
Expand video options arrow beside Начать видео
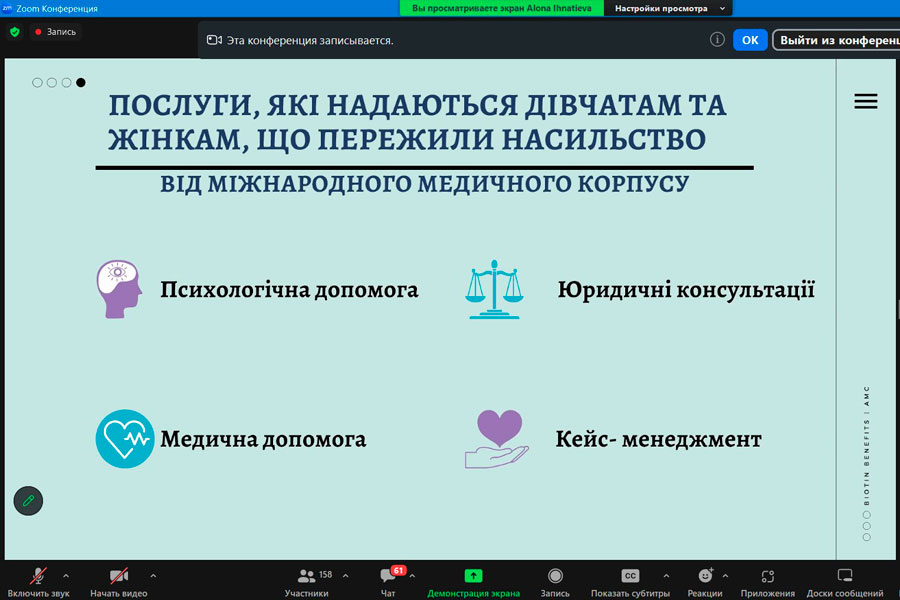[153, 575]
